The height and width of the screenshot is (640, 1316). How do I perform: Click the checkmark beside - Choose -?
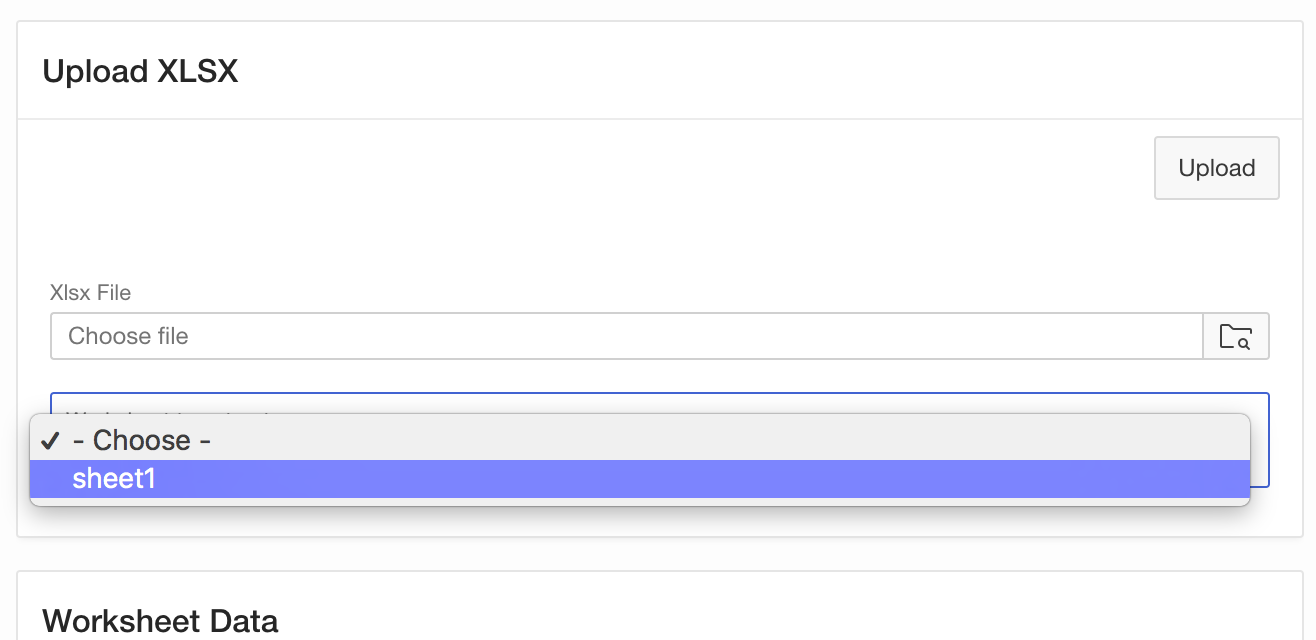[x=50, y=441]
